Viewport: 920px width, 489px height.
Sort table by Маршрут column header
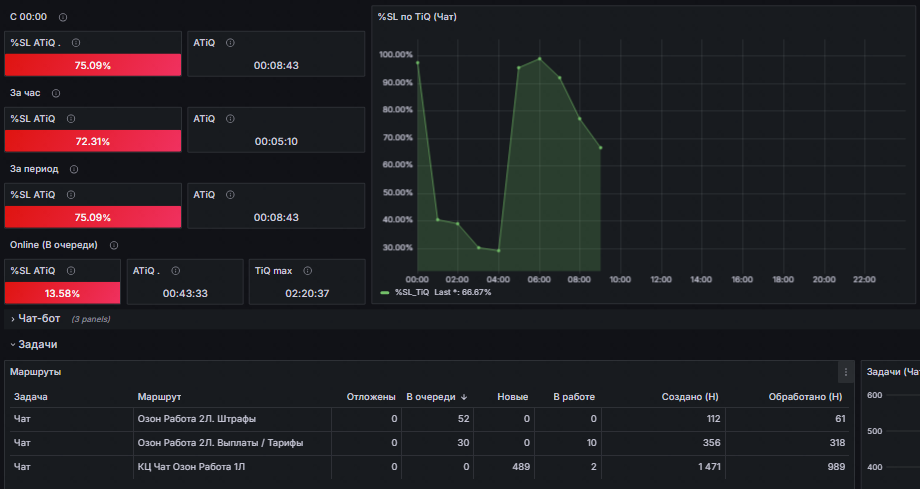coord(159,397)
